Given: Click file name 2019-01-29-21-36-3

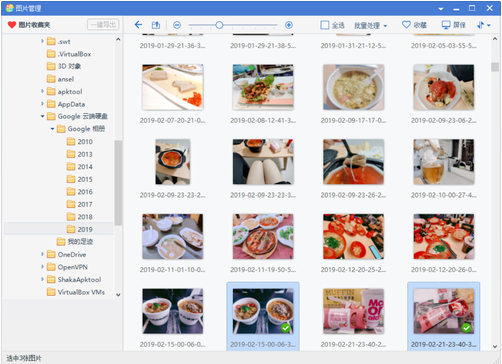Looking at the screenshot, I should tap(173, 46).
